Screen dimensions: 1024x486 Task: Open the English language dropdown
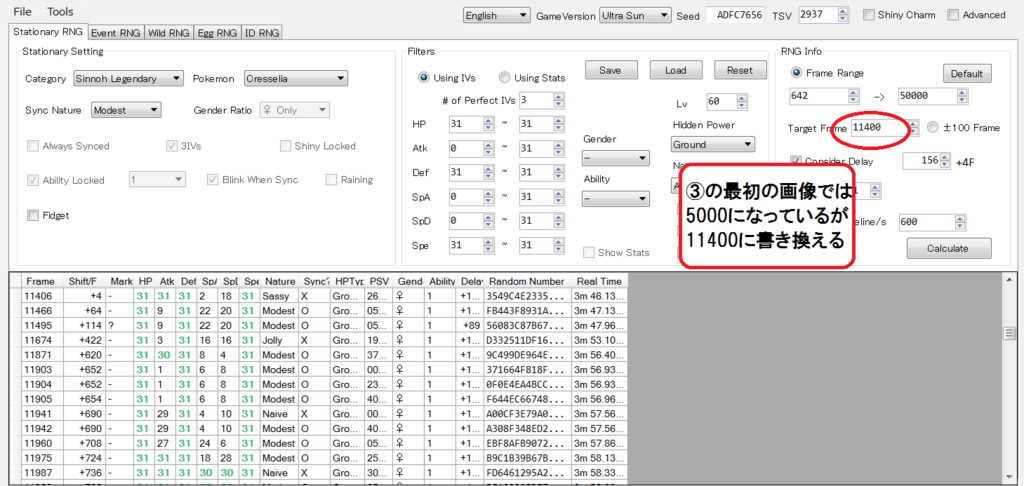(x=496, y=15)
